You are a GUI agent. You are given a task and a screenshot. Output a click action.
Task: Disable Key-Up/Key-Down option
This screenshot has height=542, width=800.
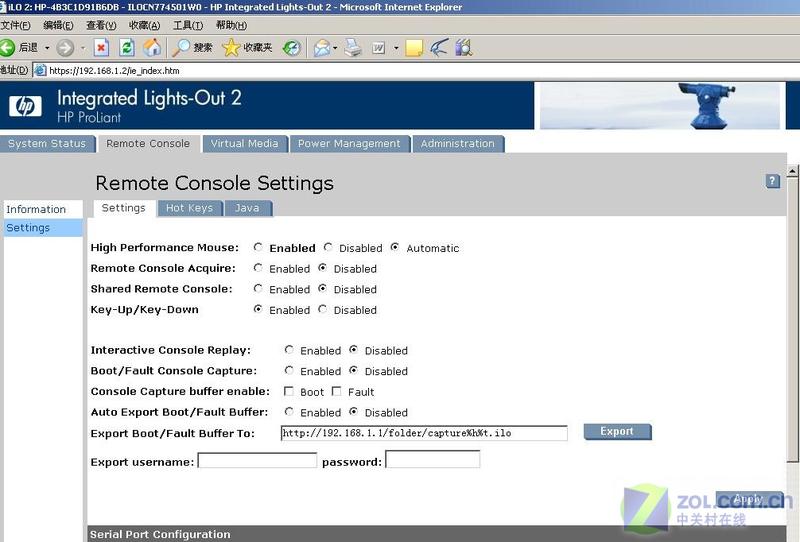click(x=322, y=309)
